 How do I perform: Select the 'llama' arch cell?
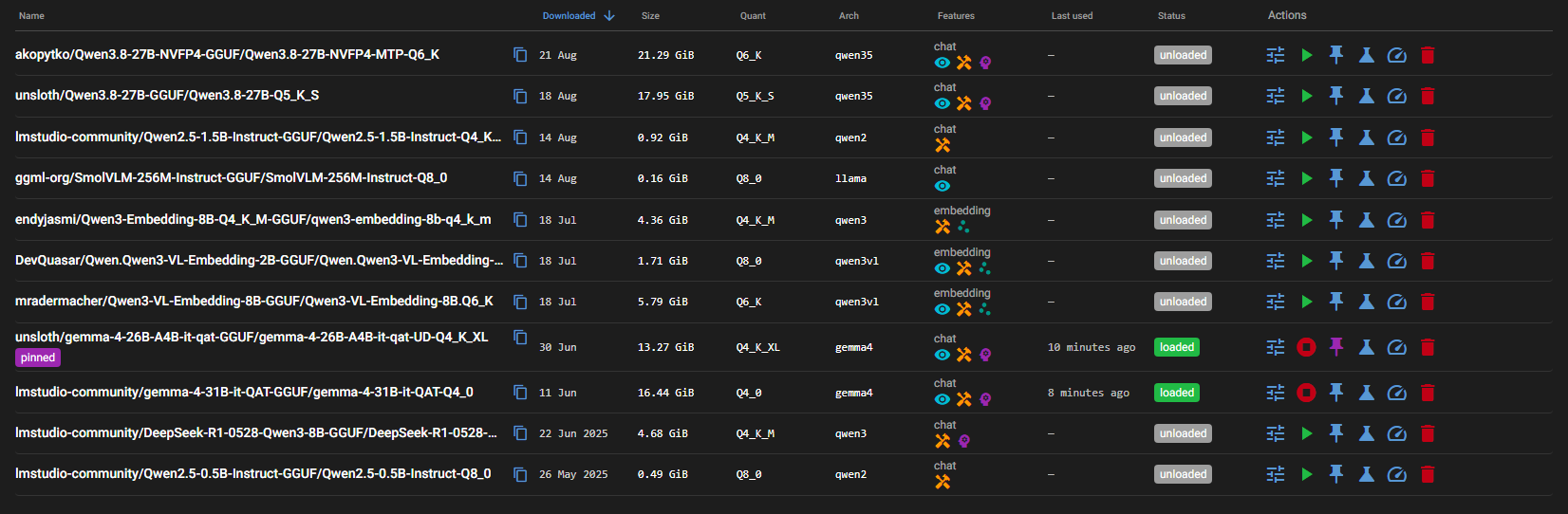850,178
